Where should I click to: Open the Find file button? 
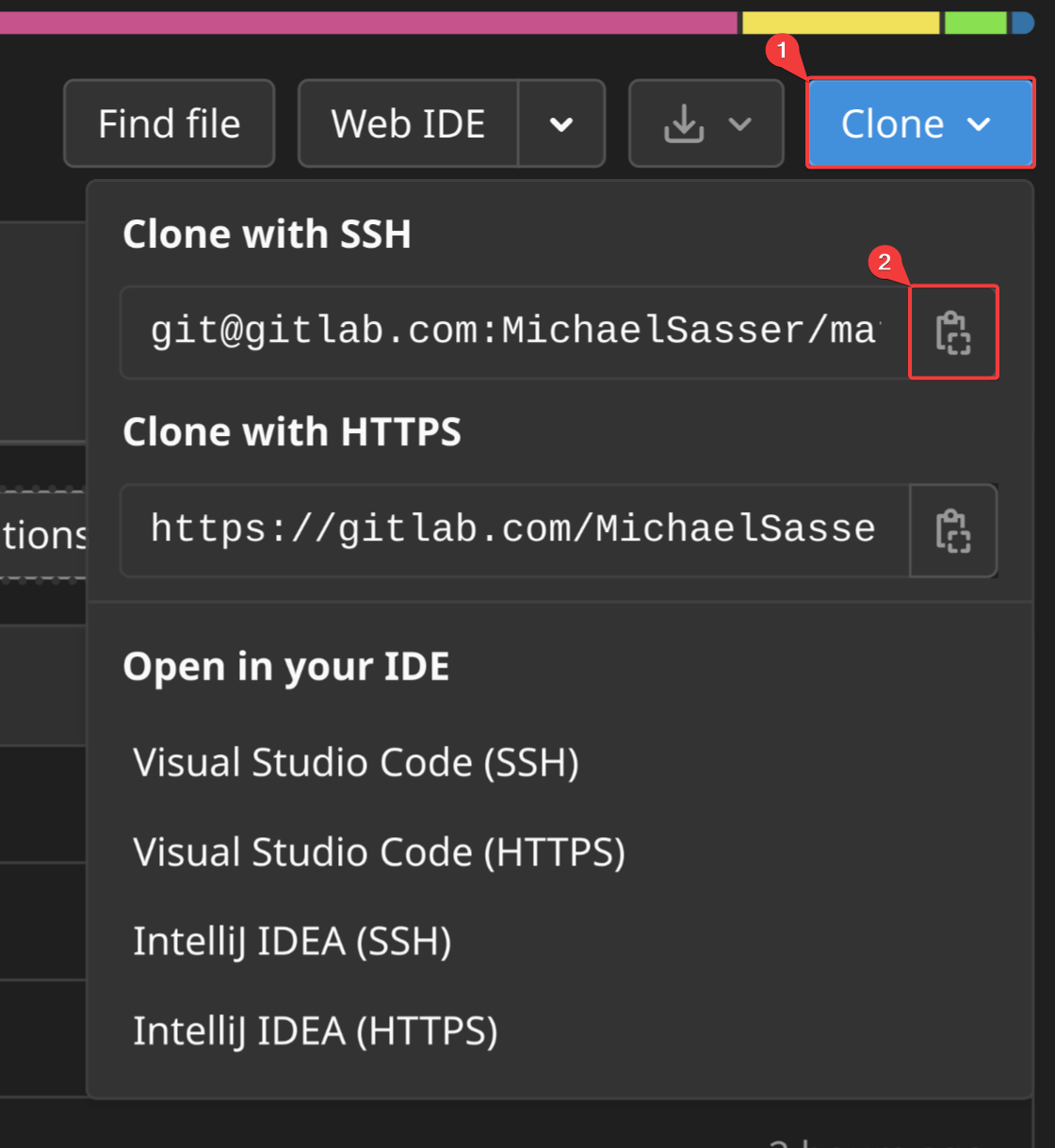170,123
